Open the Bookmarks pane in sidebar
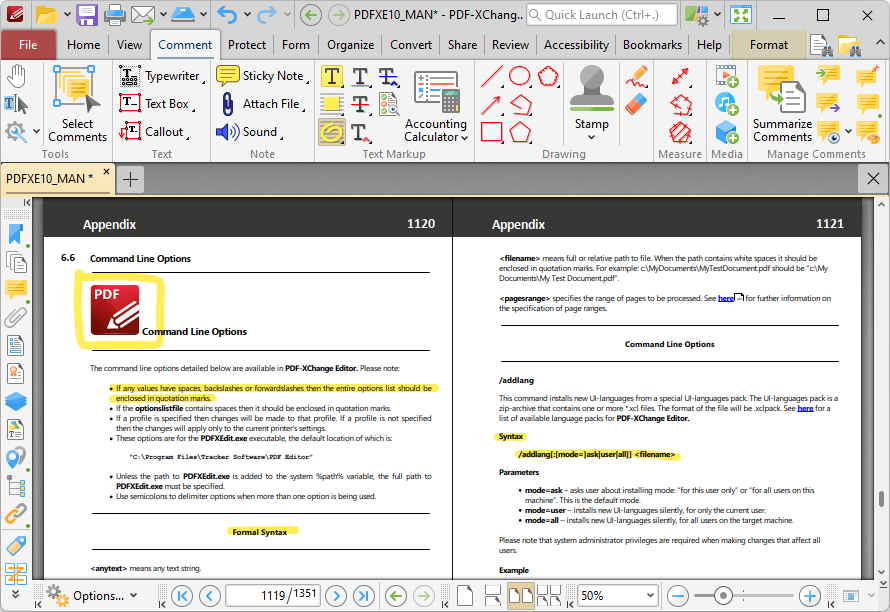890x612 pixels. tap(15, 234)
